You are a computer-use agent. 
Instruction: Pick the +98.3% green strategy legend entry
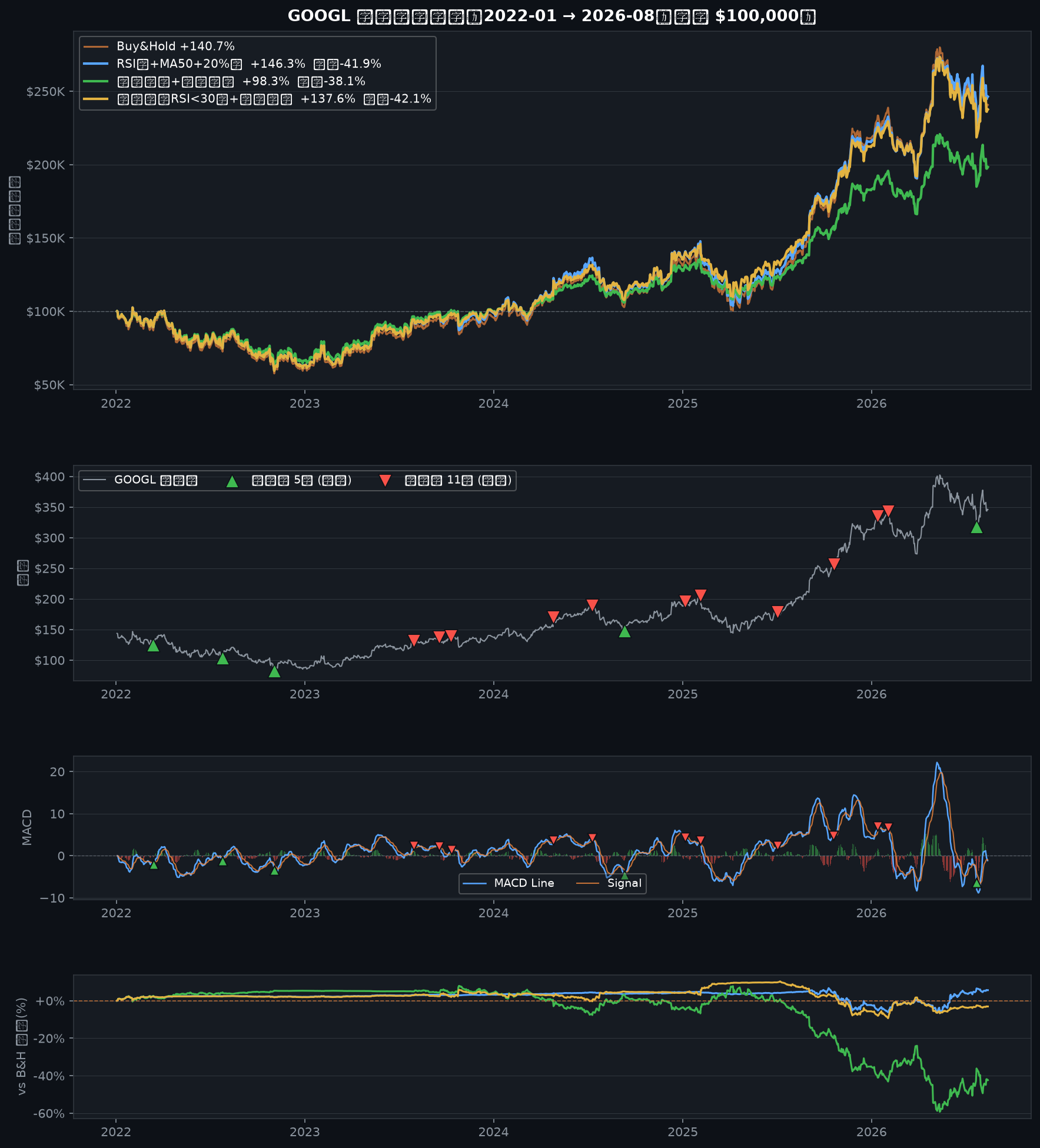click(x=224, y=81)
